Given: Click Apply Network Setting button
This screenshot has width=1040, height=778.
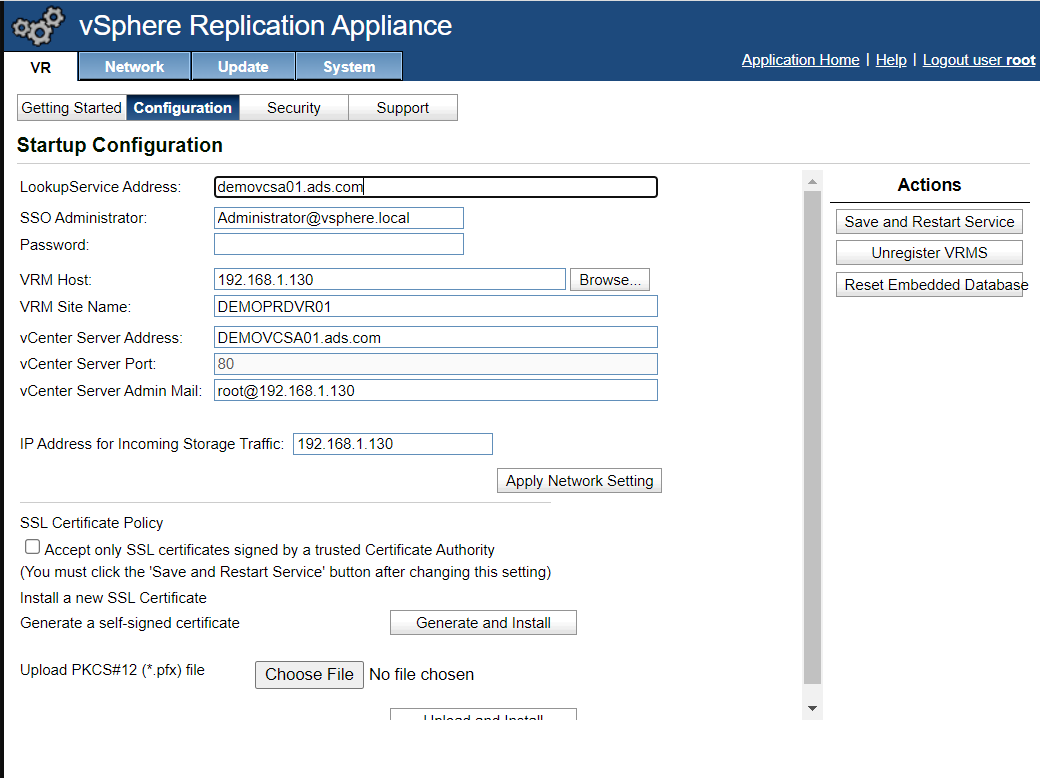Looking at the screenshot, I should pyautogui.click(x=579, y=481).
